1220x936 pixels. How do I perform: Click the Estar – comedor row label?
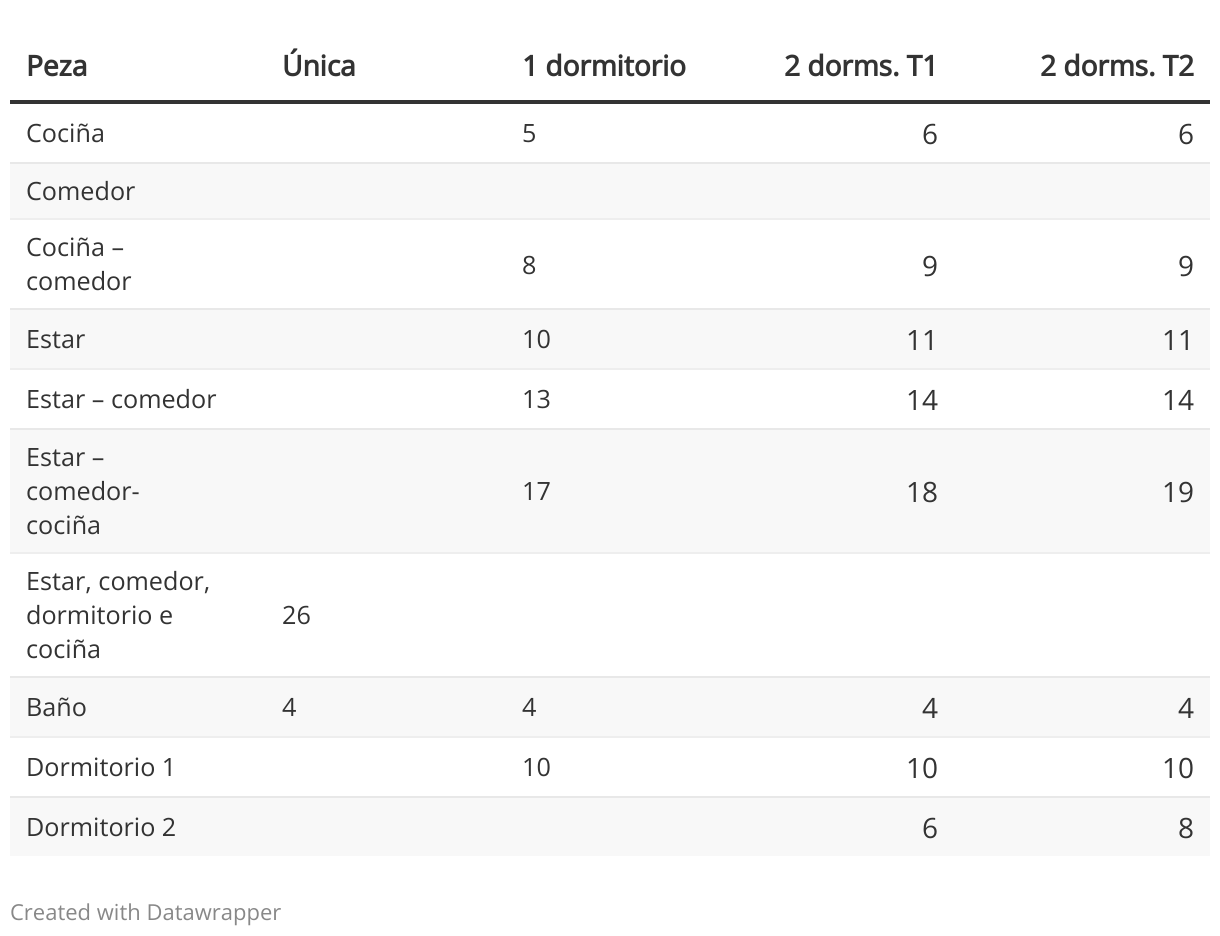[121, 399]
